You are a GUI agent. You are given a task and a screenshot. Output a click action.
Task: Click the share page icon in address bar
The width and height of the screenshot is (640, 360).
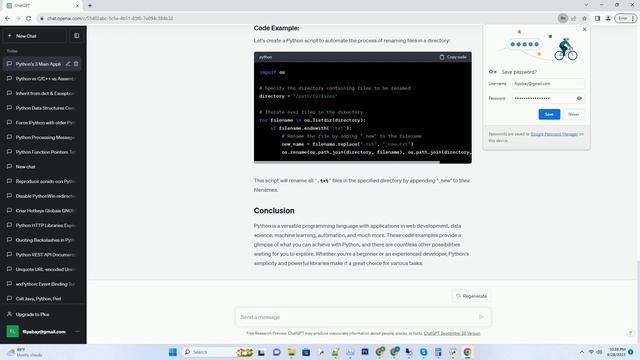(573, 18)
